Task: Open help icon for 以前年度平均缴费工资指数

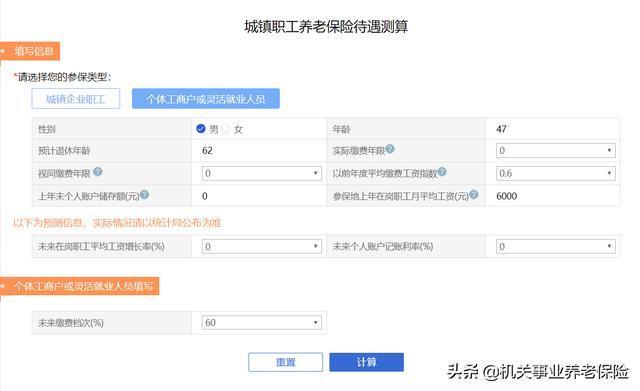Action: click(x=442, y=172)
